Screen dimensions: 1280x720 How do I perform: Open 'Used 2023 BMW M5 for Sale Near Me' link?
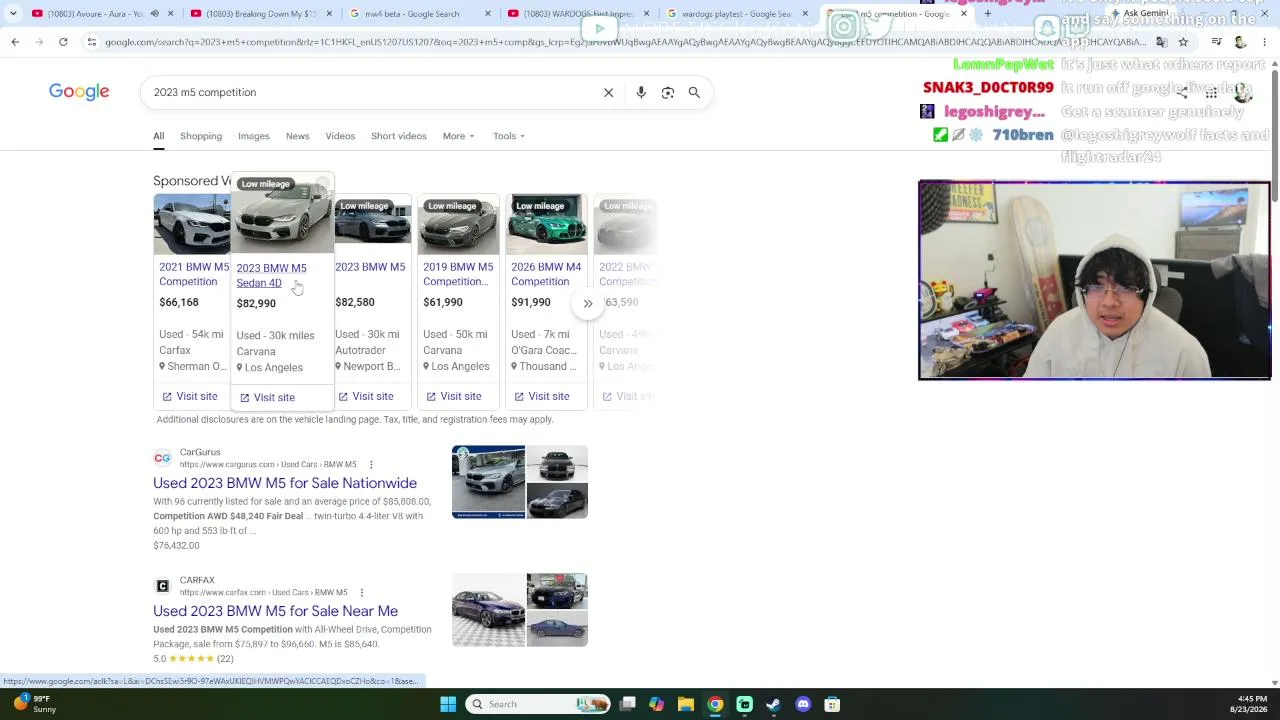point(275,611)
